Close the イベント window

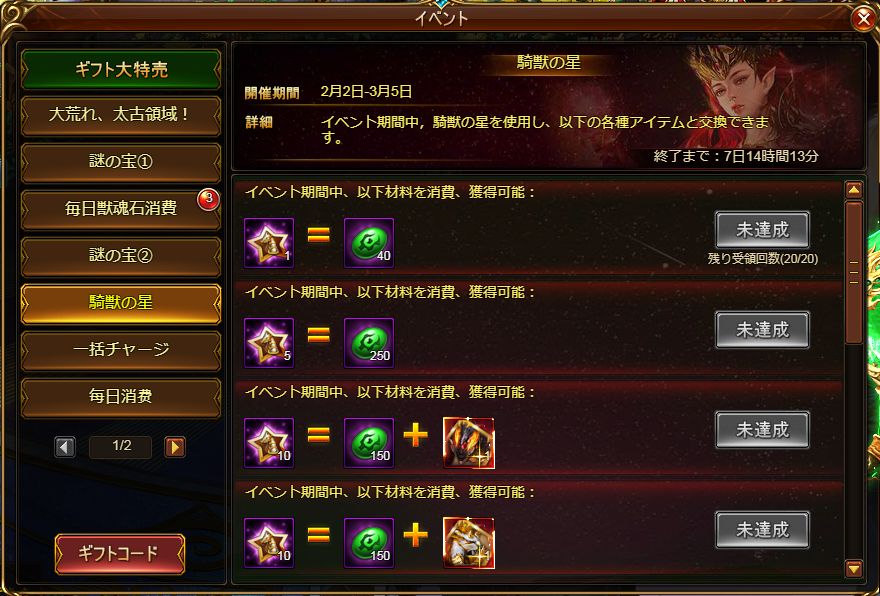[x=863, y=19]
